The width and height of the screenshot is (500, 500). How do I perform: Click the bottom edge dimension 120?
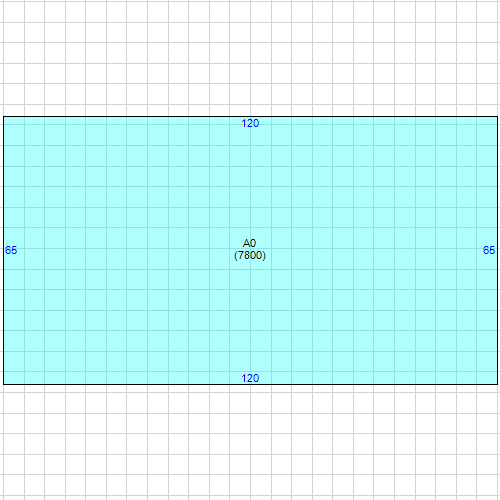[x=250, y=378]
